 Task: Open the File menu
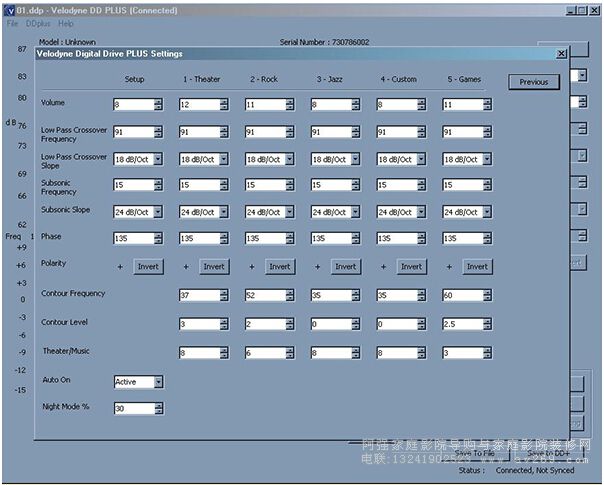coord(13,23)
